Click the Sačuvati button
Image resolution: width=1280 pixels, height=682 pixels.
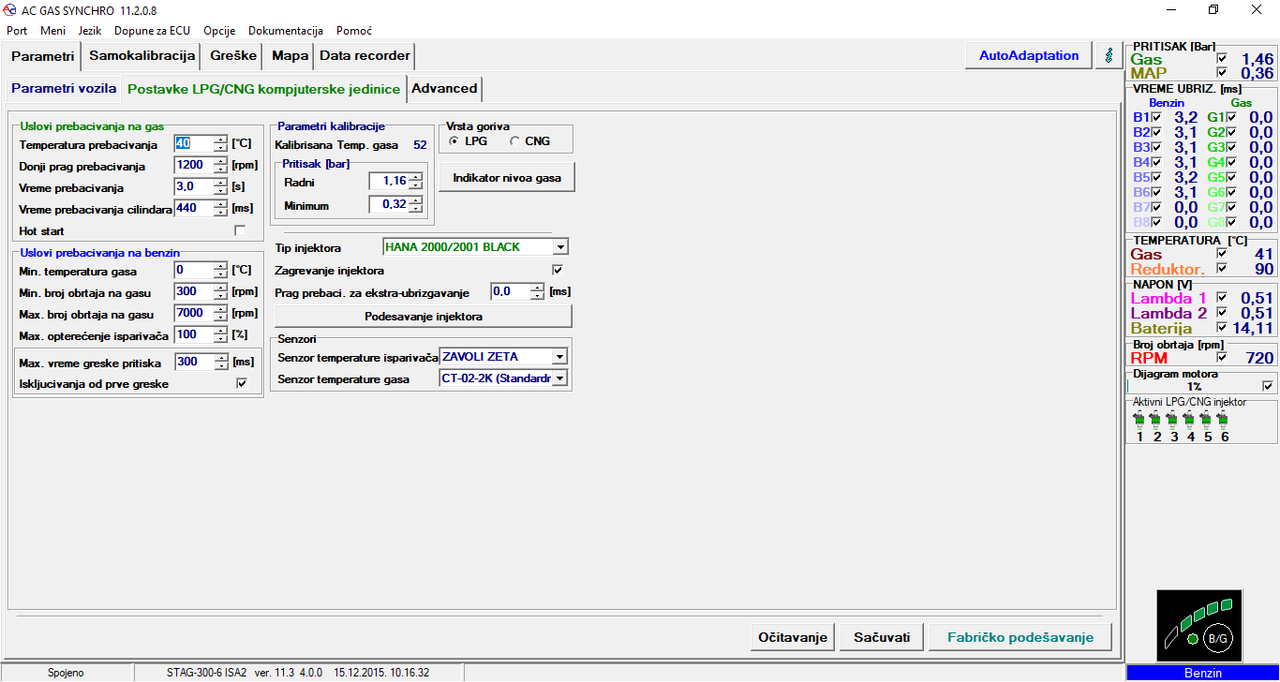pyautogui.click(x=882, y=637)
